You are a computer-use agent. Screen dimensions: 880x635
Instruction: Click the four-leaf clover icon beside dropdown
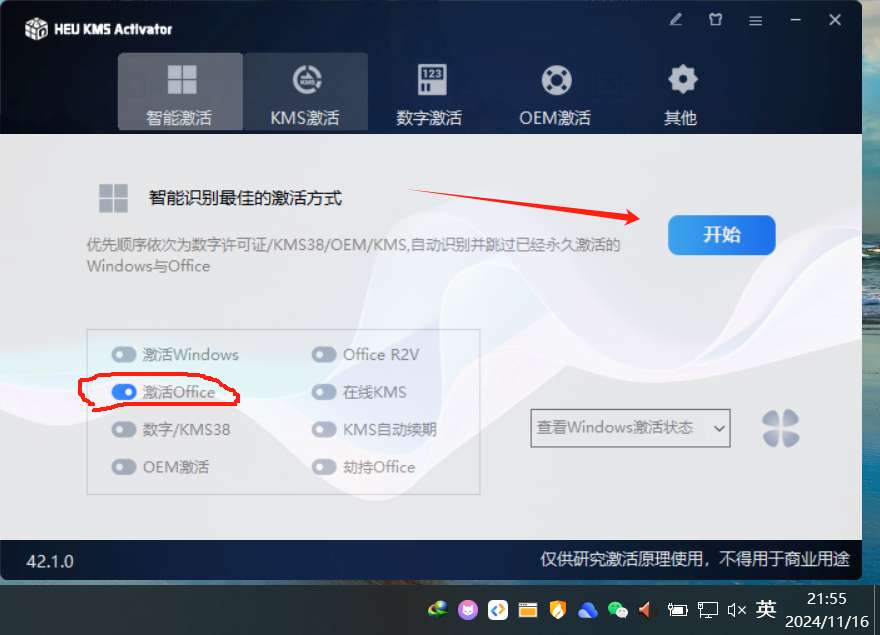click(781, 428)
